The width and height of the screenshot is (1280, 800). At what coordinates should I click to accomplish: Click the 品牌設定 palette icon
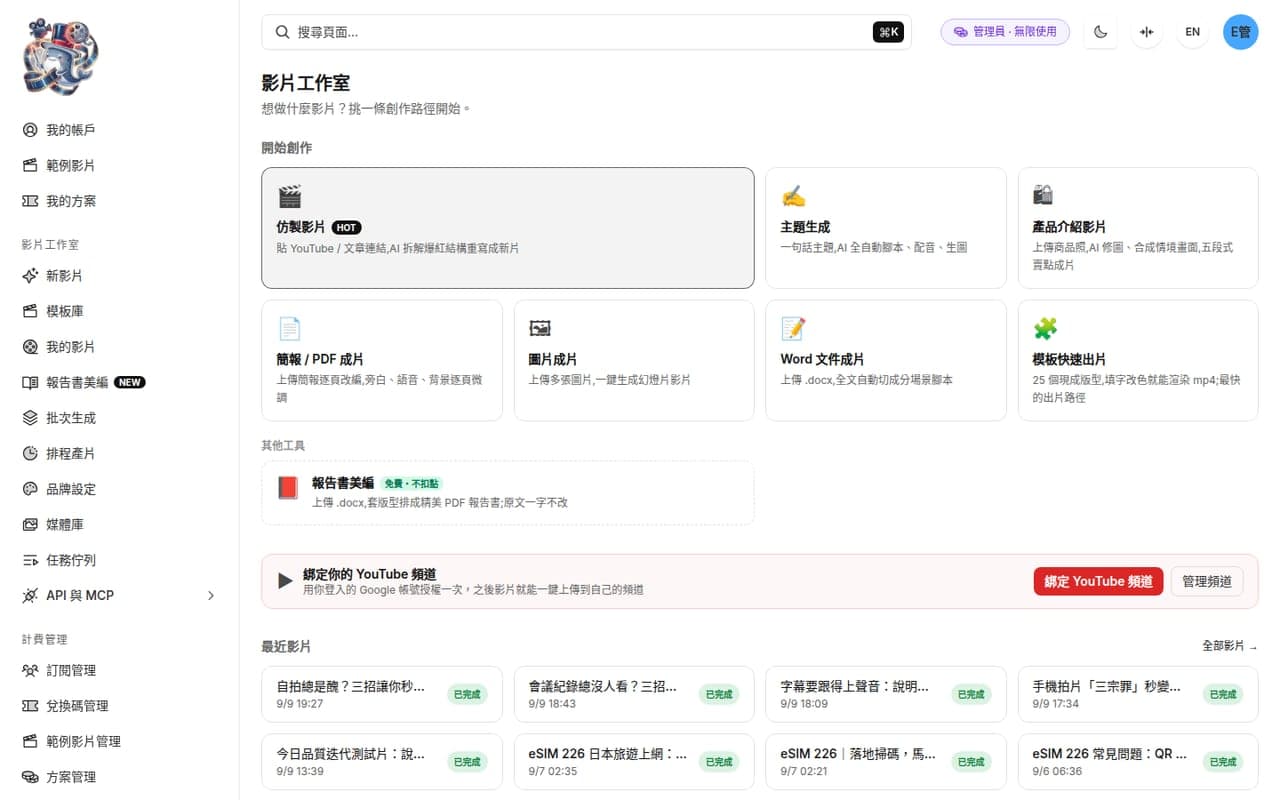pyautogui.click(x=30, y=489)
